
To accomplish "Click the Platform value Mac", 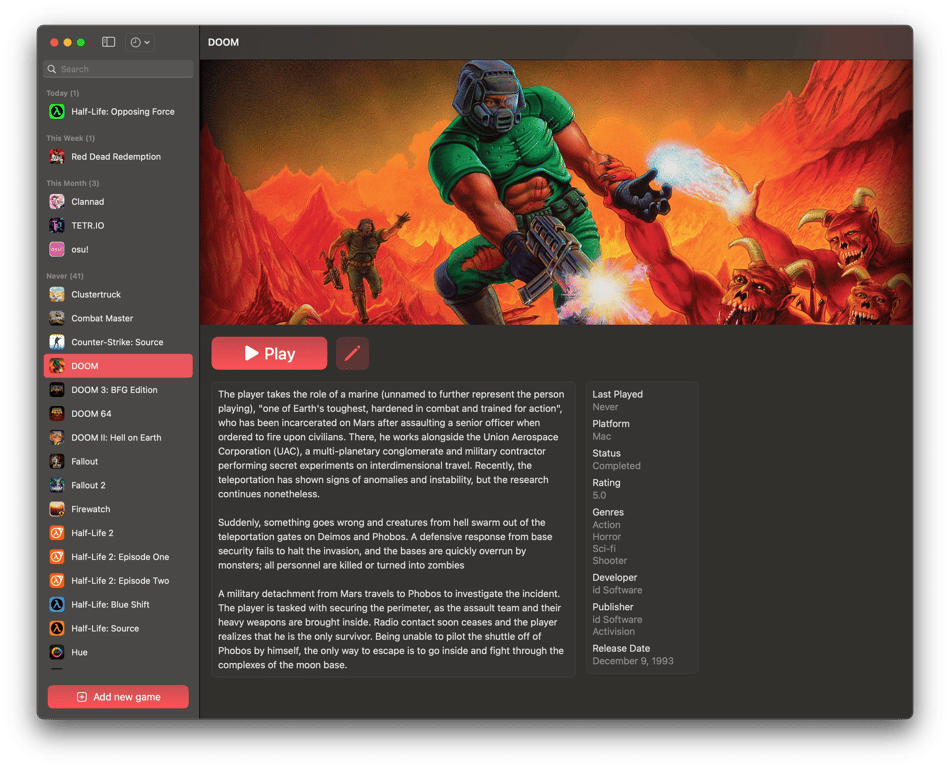I will [602, 436].
